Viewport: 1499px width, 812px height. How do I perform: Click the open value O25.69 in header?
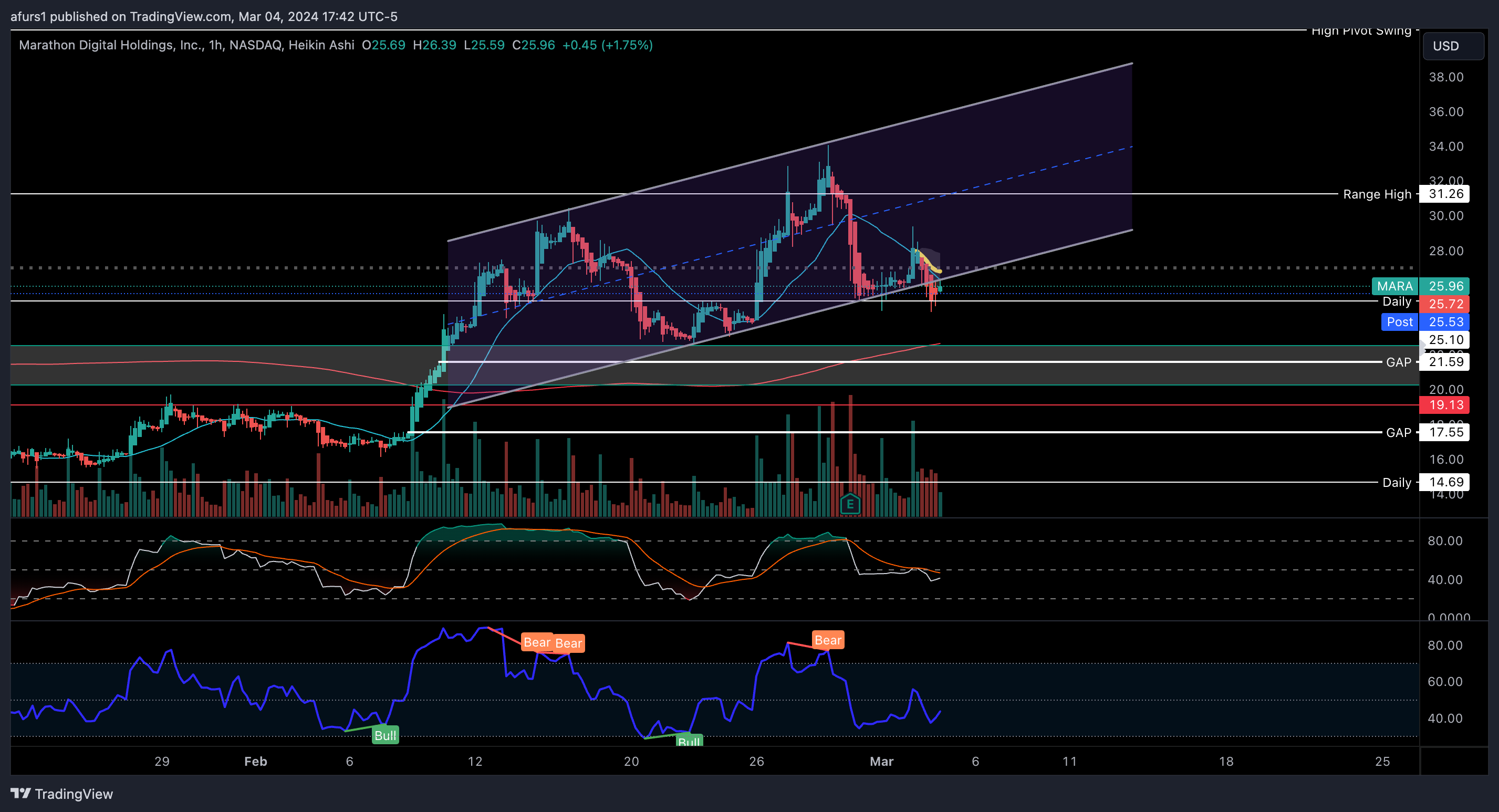click(x=383, y=45)
